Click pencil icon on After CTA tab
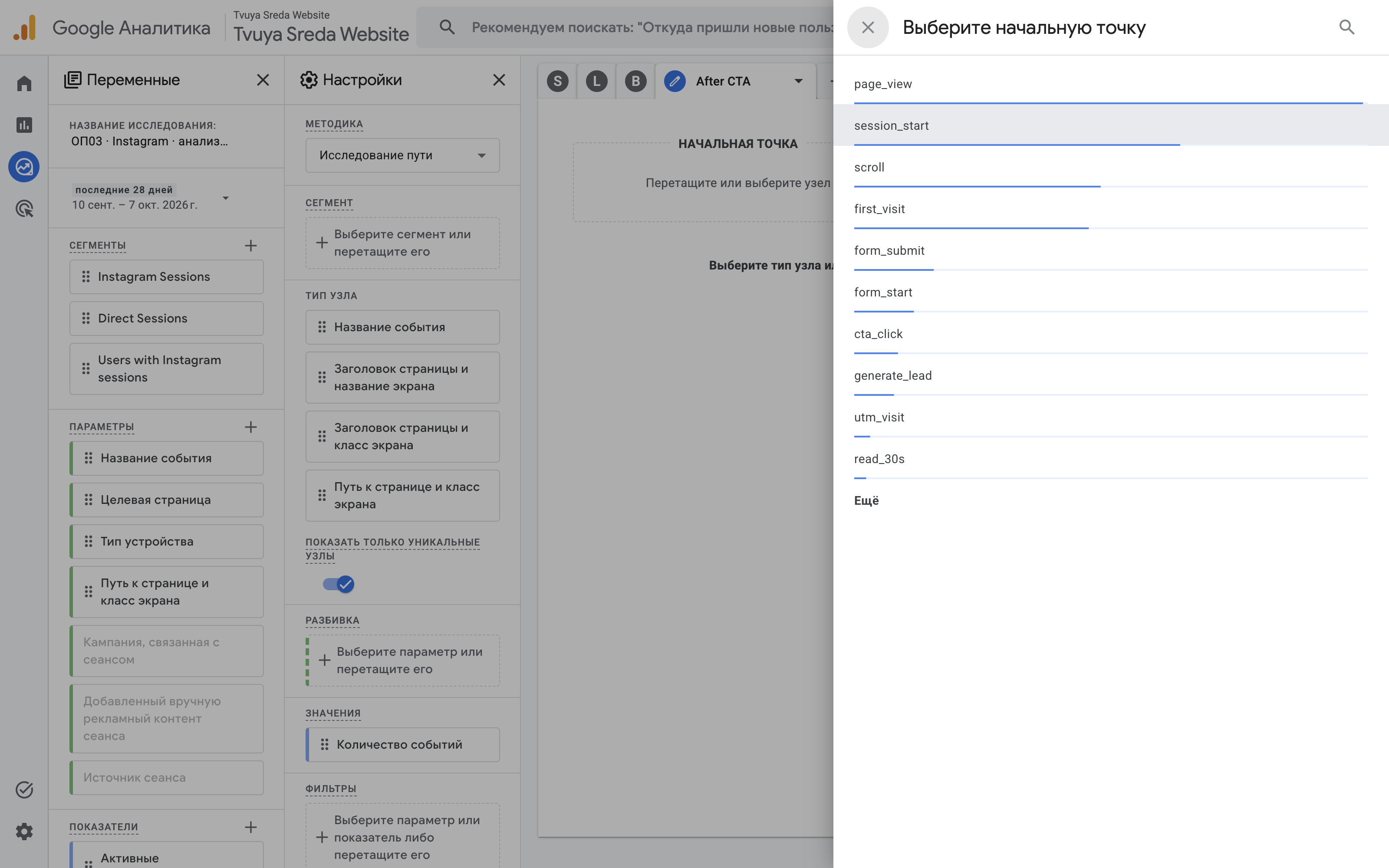 [x=675, y=81]
